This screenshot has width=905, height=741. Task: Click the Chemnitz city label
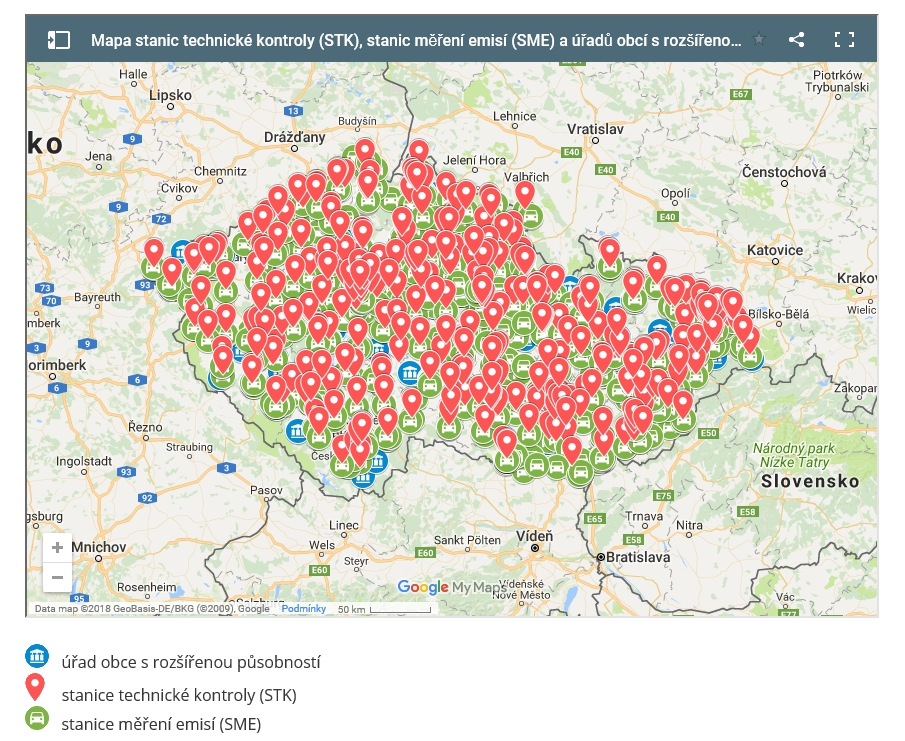(x=220, y=171)
